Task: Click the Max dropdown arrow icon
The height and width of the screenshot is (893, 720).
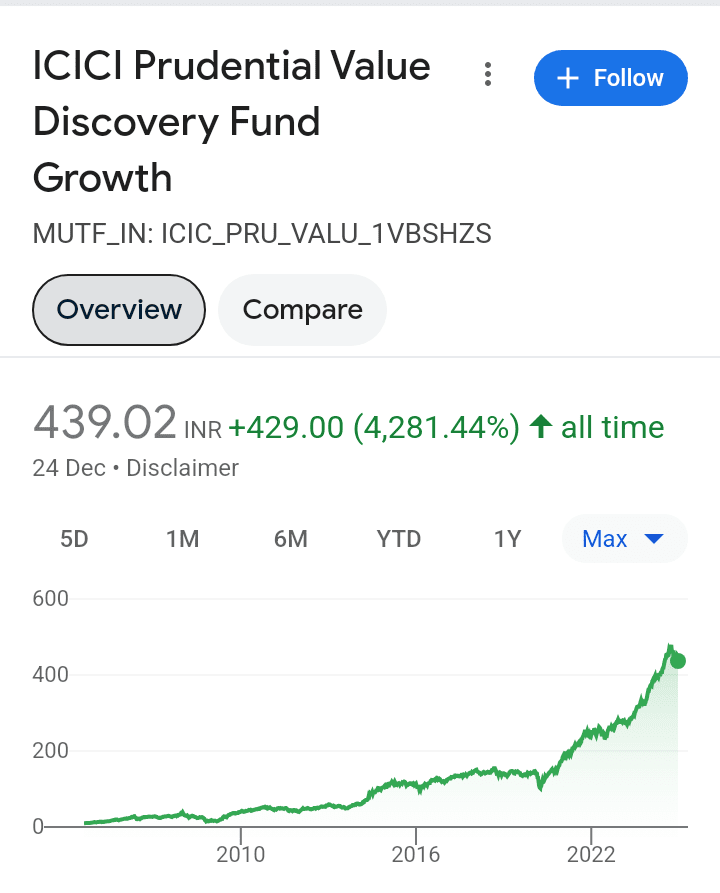Action: pos(654,539)
